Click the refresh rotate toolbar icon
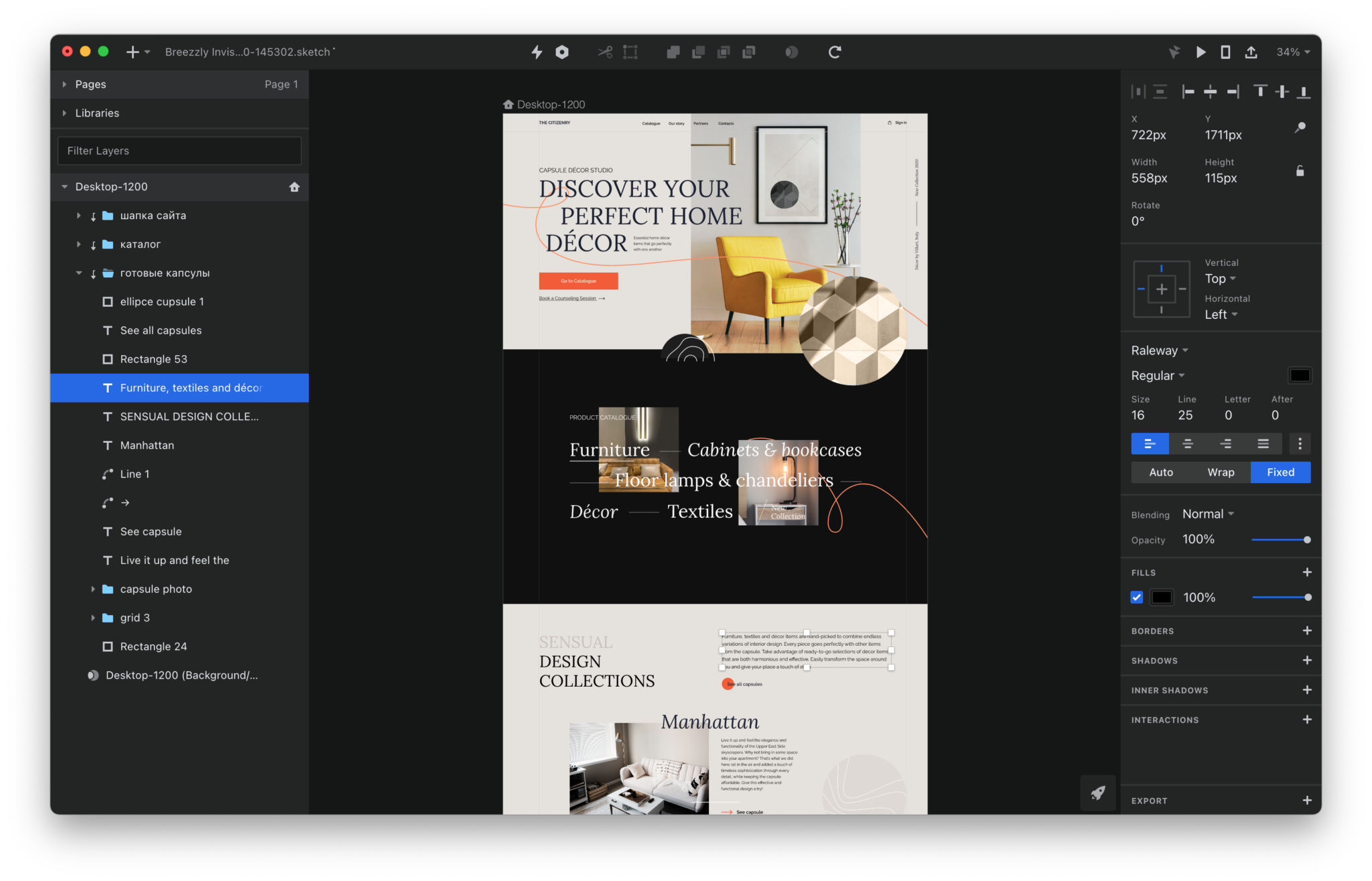 pyautogui.click(x=835, y=52)
